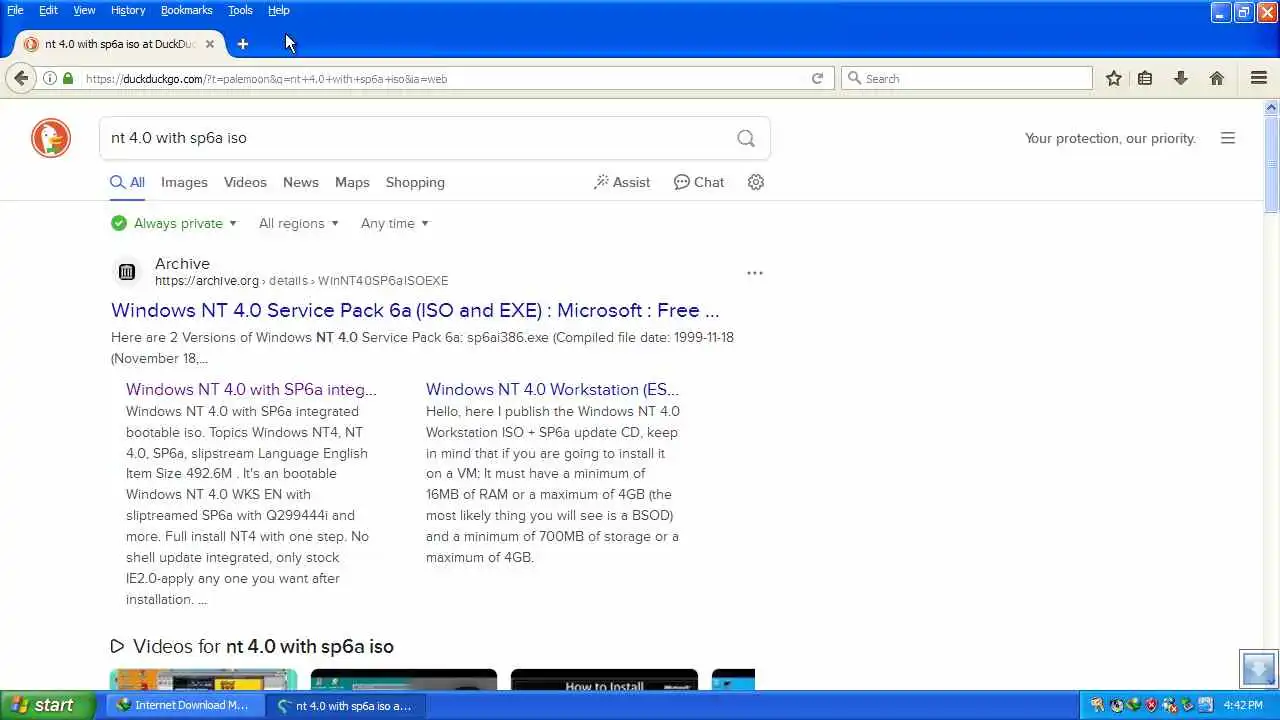1280x720 pixels.
Task: Open the Help menu
Action: pos(279,10)
